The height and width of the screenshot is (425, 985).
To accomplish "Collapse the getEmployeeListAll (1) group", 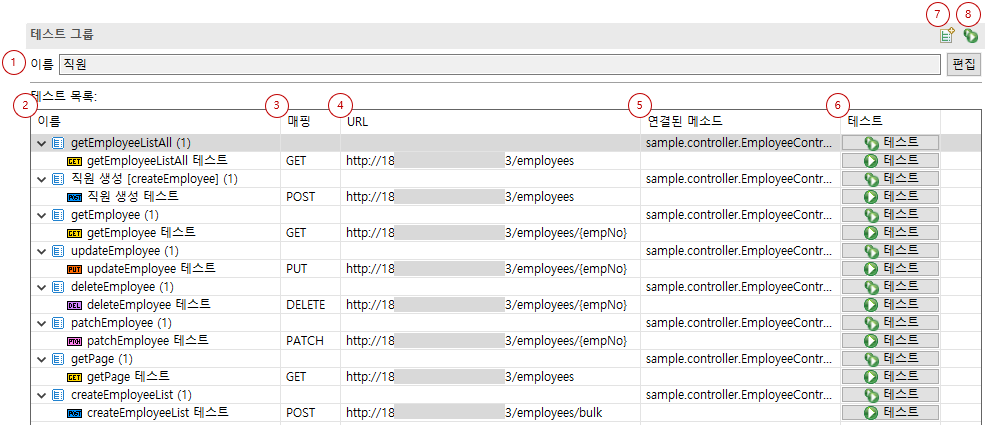I will (41, 143).
